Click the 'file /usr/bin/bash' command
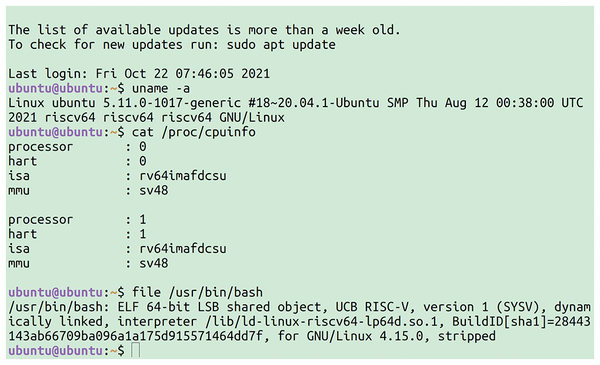The image size is (600, 365). [197, 292]
